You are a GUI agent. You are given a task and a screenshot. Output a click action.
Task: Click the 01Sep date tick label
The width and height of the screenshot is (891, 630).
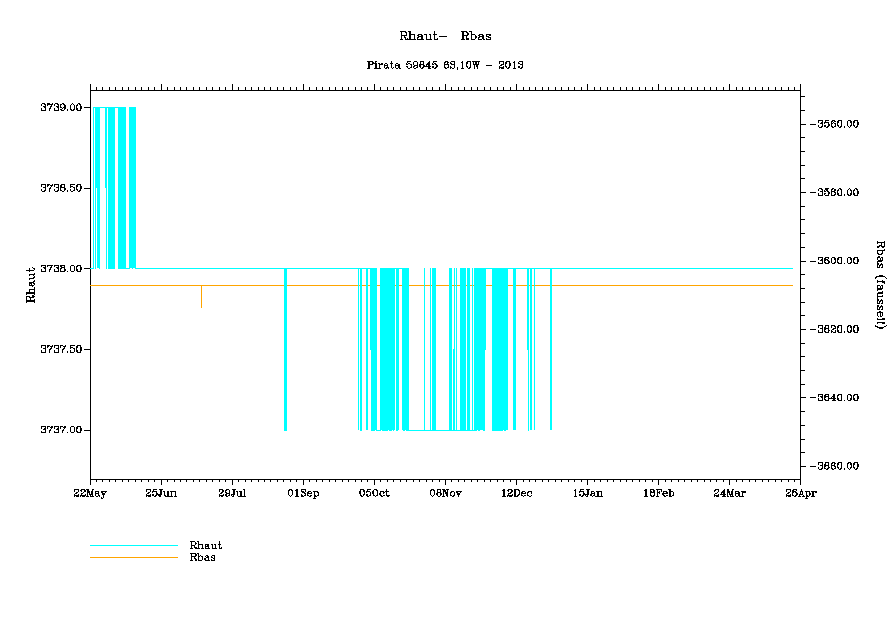(x=303, y=493)
